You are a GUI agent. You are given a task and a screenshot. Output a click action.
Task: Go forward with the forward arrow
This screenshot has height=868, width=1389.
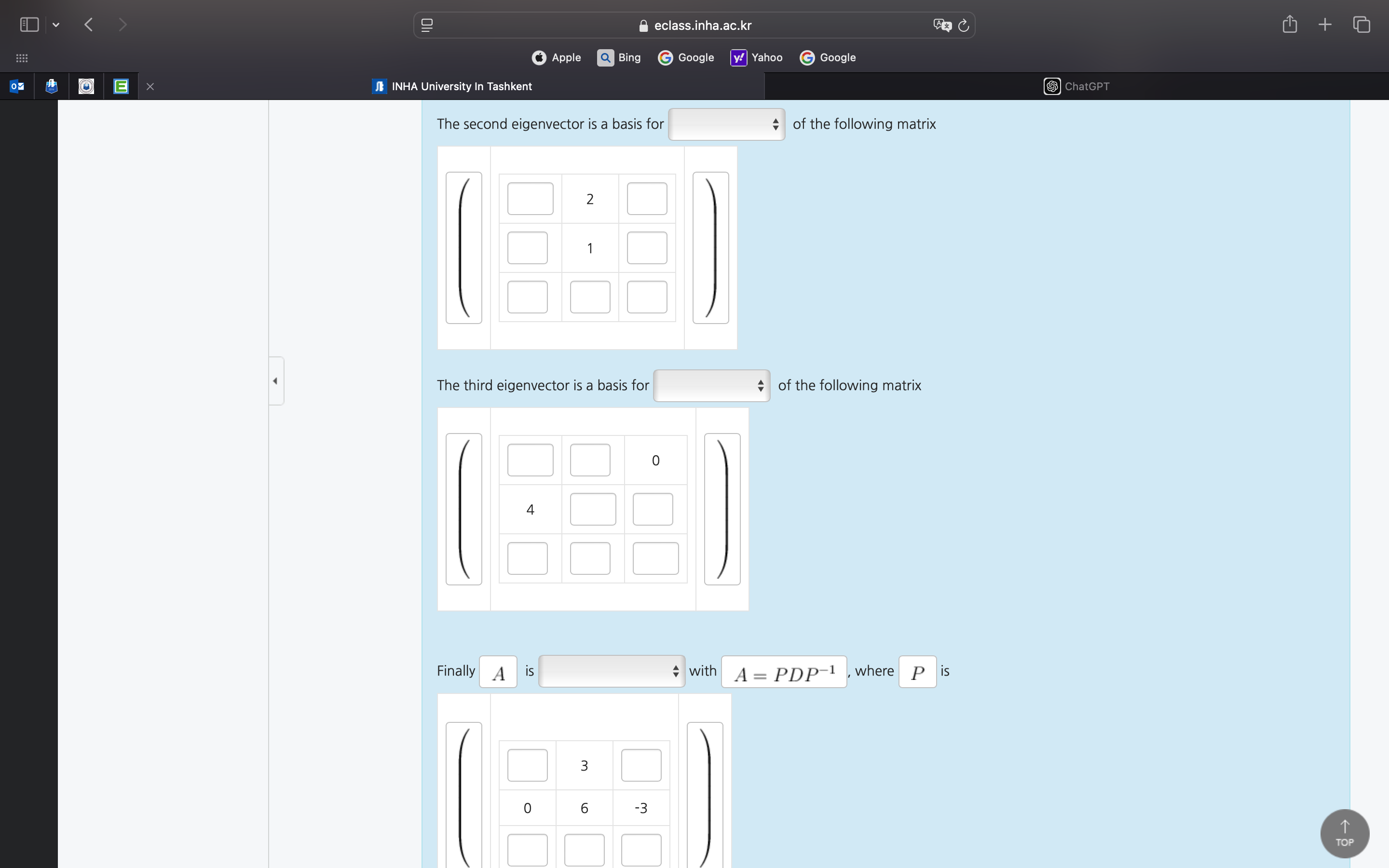122,25
